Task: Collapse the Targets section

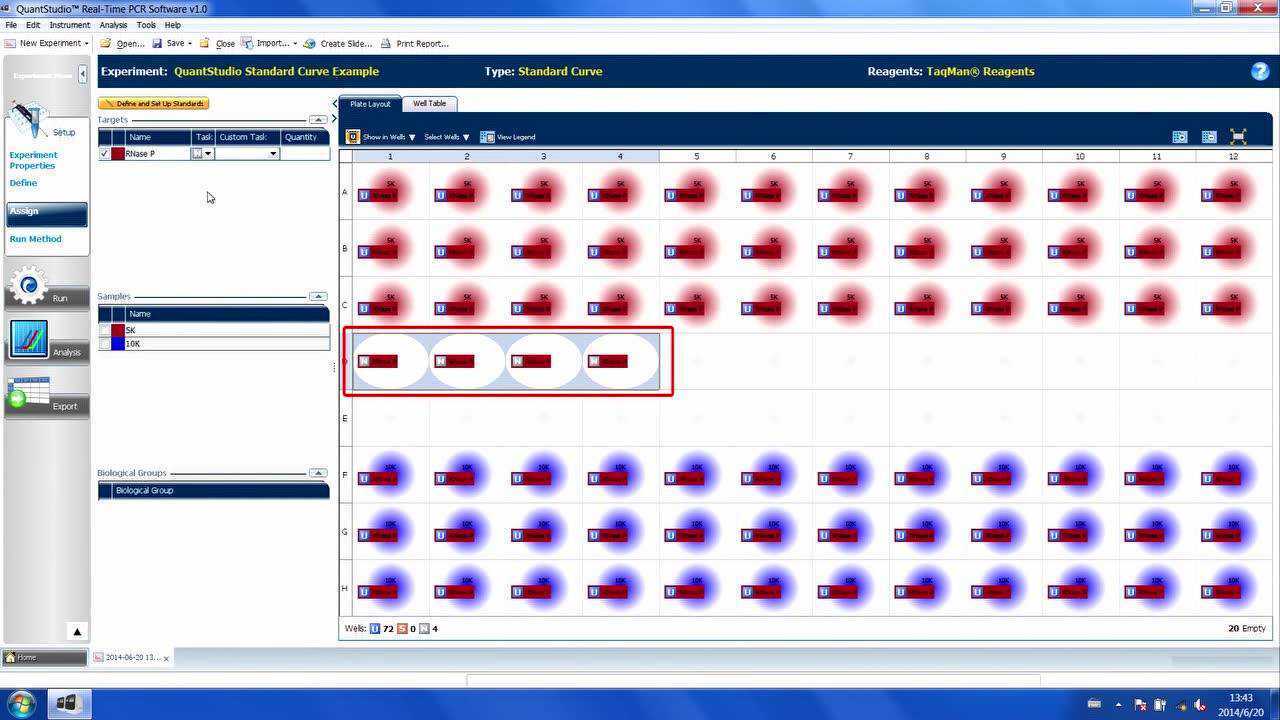Action: click(x=317, y=120)
